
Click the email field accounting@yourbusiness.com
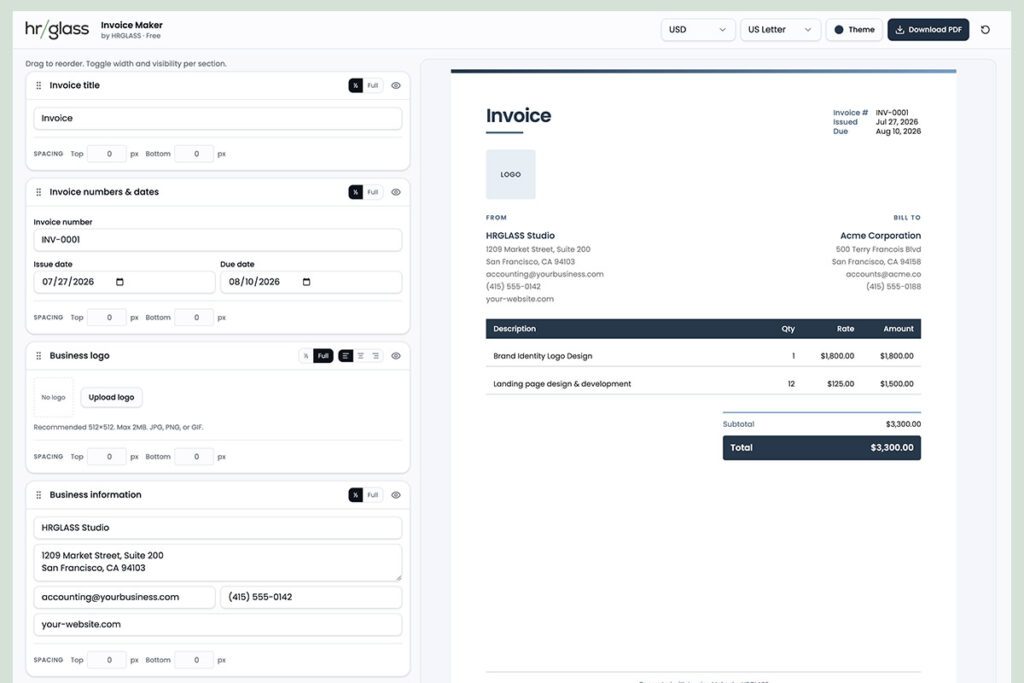pos(124,597)
